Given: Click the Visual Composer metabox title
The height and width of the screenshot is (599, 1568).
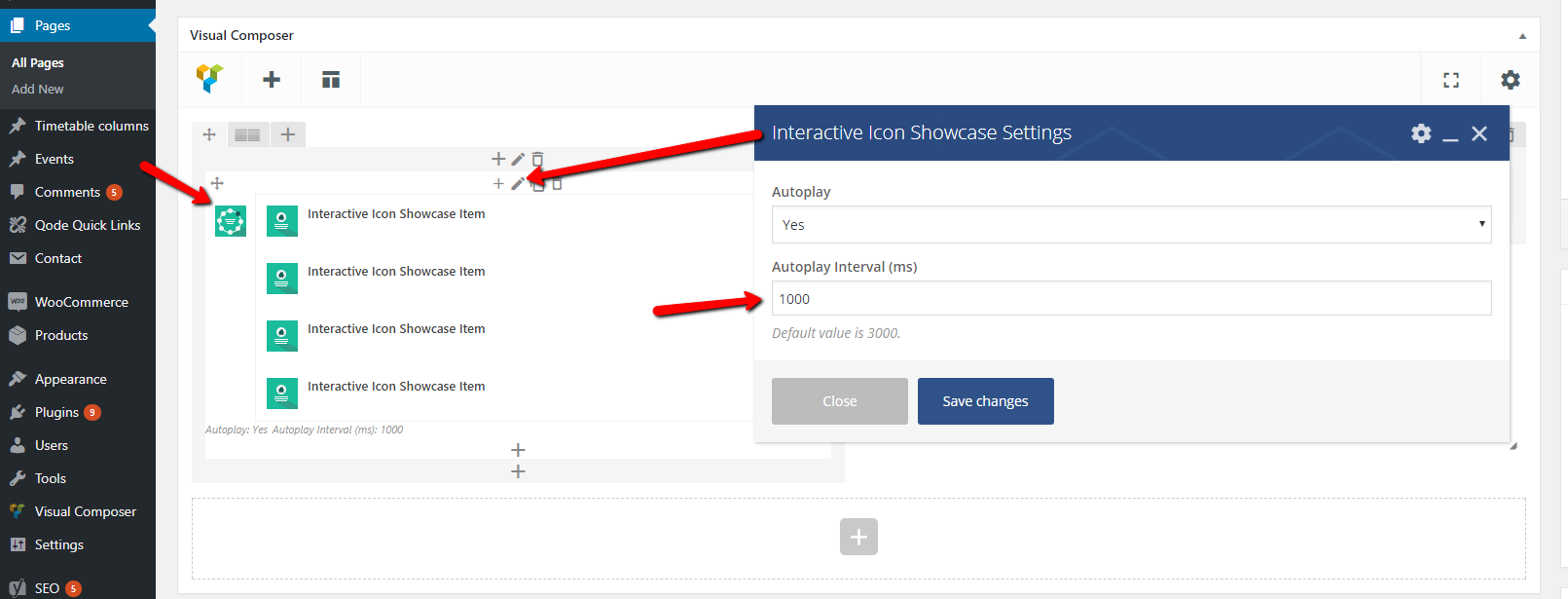Looking at the screenshot, I should (241, 35).
